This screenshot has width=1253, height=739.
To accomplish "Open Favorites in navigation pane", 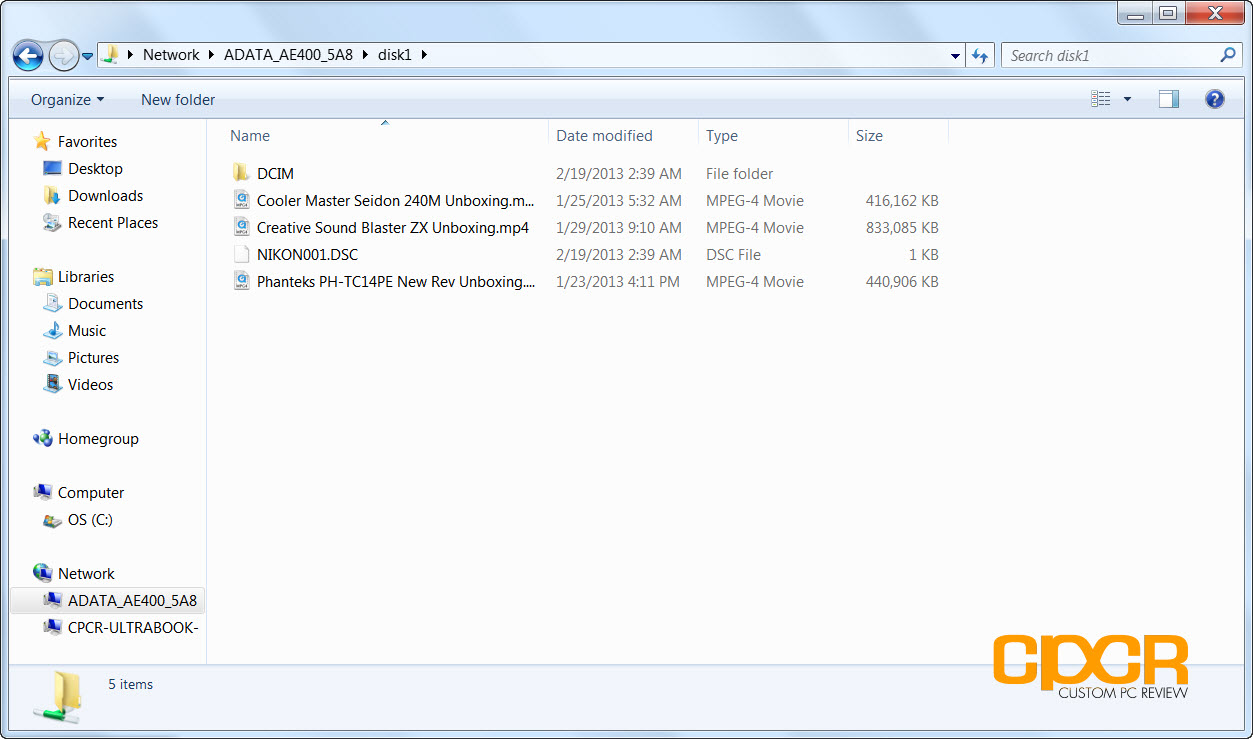I will [x=87, y=141].
